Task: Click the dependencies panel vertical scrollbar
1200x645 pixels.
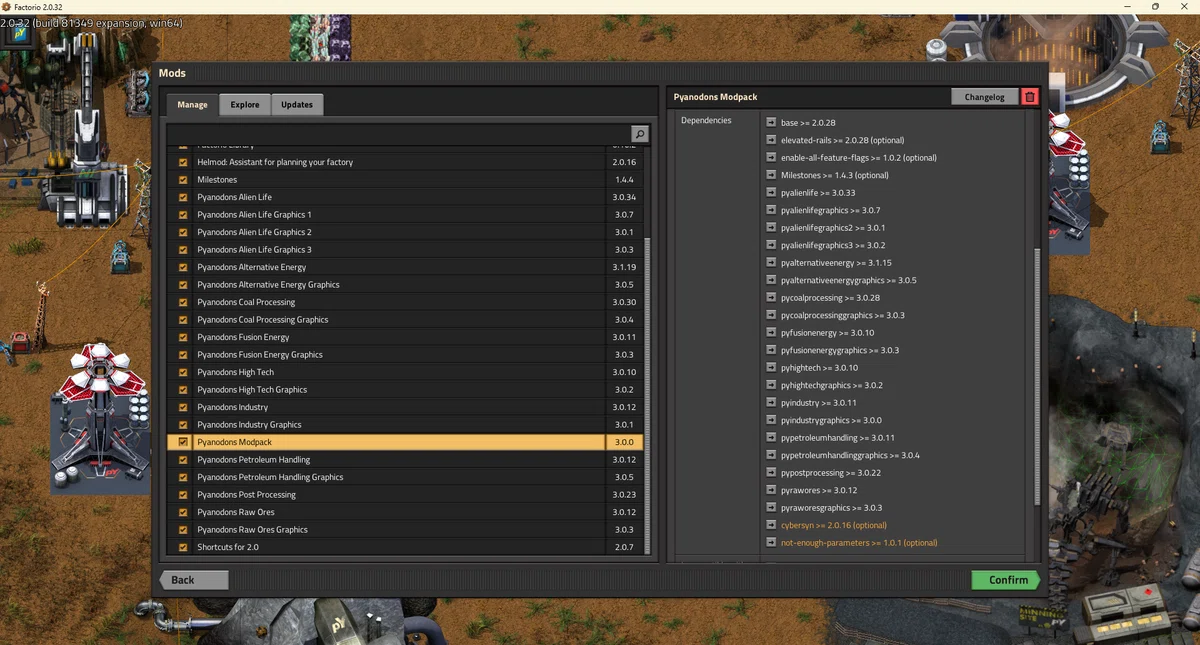Action: (1037, 378)
